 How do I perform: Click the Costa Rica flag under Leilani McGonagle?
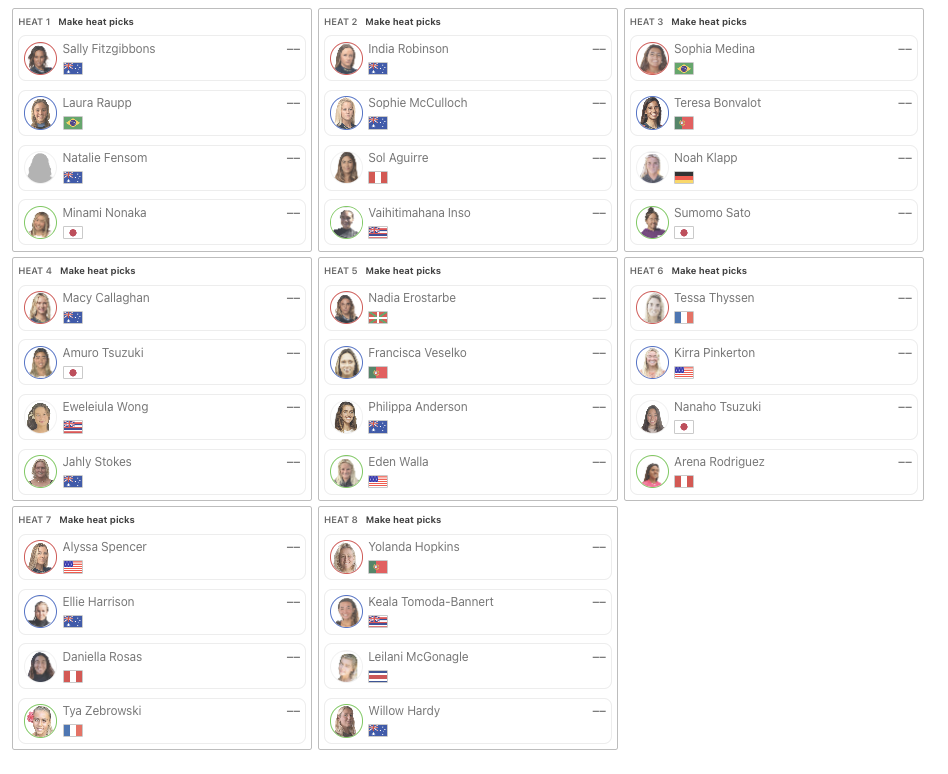(378, 676)
